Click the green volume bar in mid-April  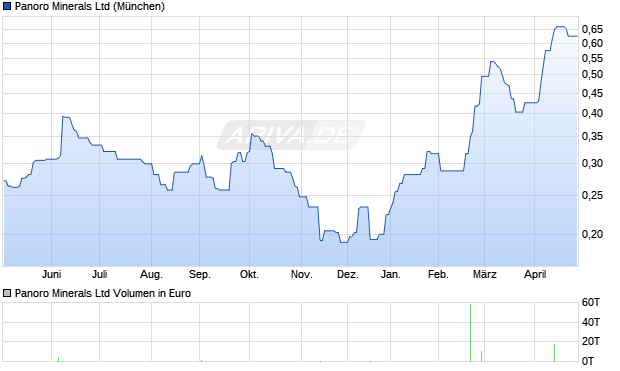[554, 353]
